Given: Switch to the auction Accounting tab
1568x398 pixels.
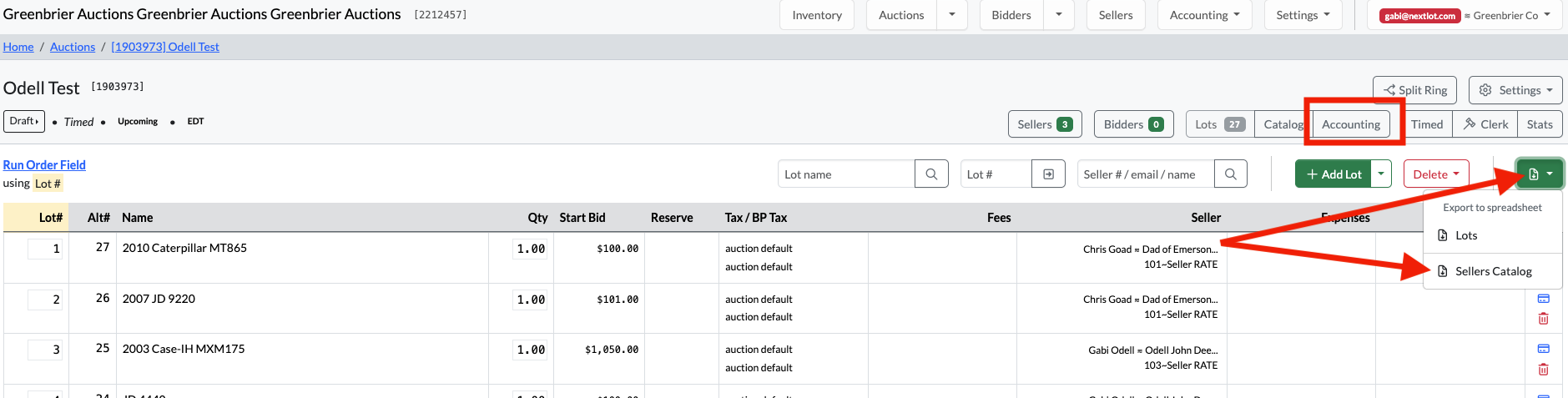Looking at the screenshot, I should coord(1351,124).
